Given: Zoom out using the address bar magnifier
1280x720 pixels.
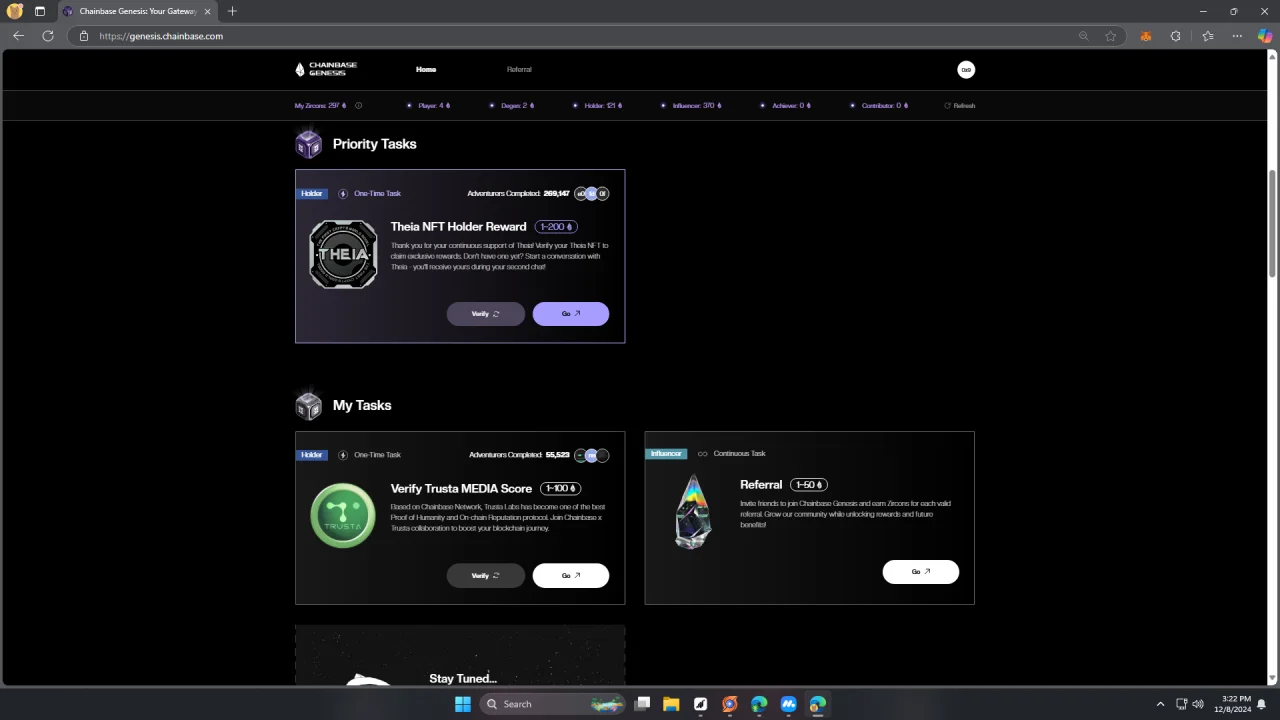Looking at the screenshot, I should coord(1083,36).
